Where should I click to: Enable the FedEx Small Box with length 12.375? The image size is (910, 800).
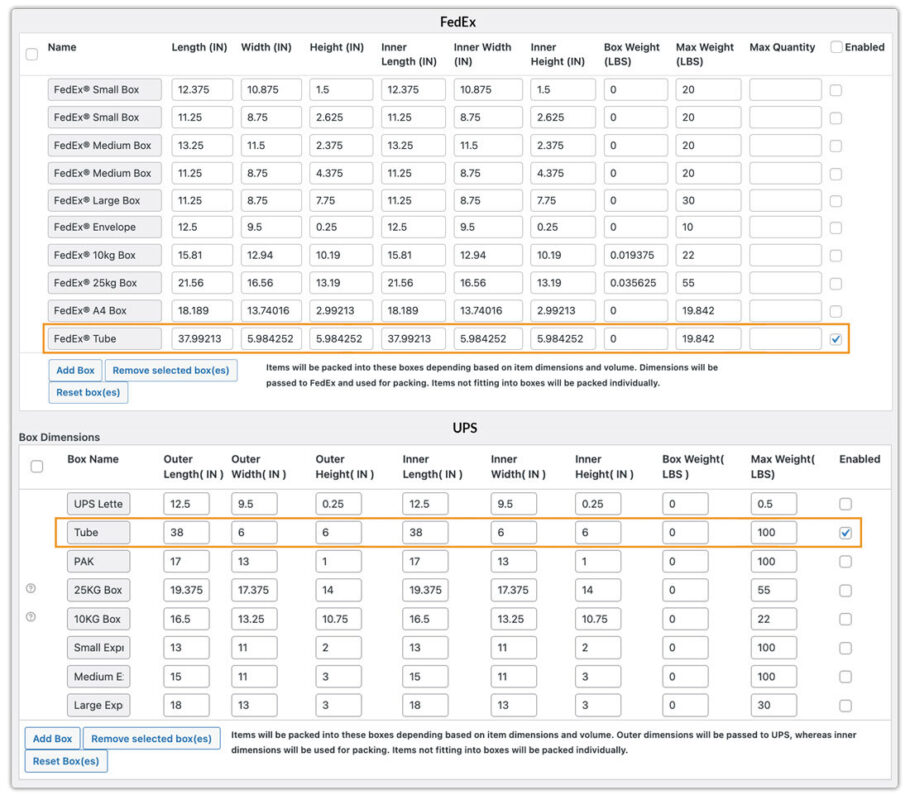click(836, 90)
